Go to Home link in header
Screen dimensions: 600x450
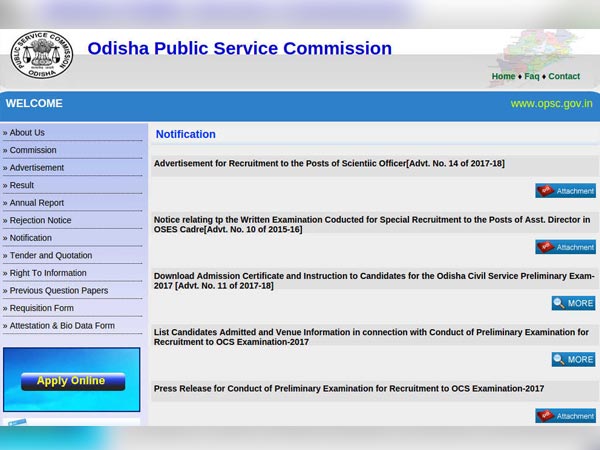coord(503,76)
